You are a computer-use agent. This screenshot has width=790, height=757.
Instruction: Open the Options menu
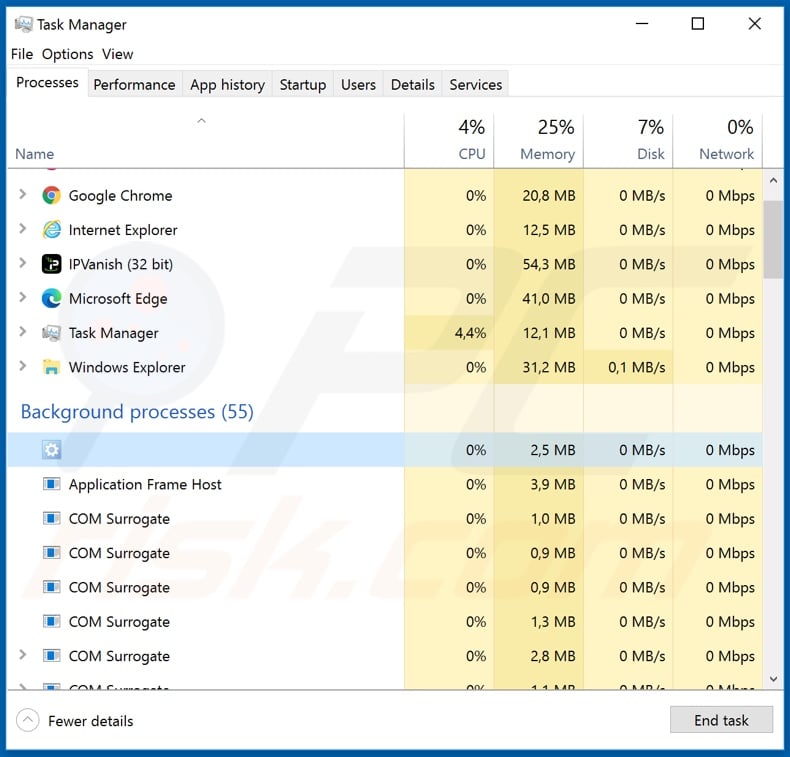(x=68, y=54)
